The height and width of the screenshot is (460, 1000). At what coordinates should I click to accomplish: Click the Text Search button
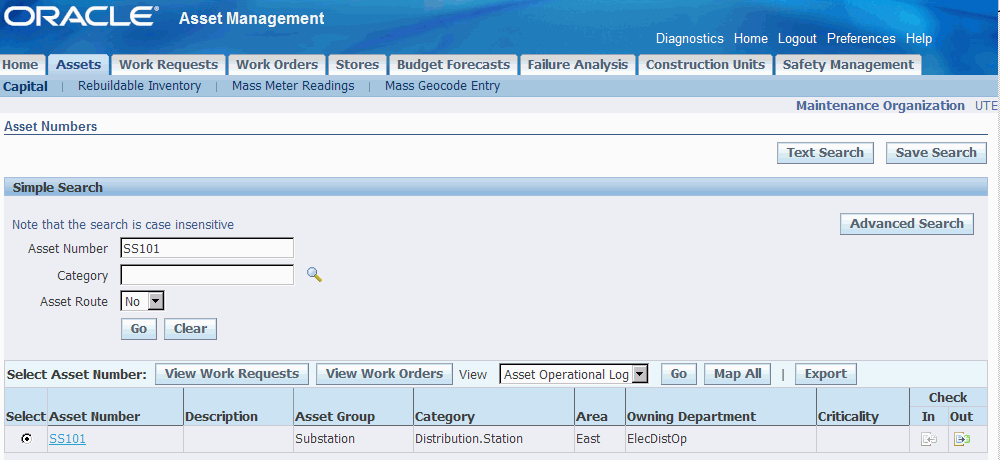(x=825, y=152)
